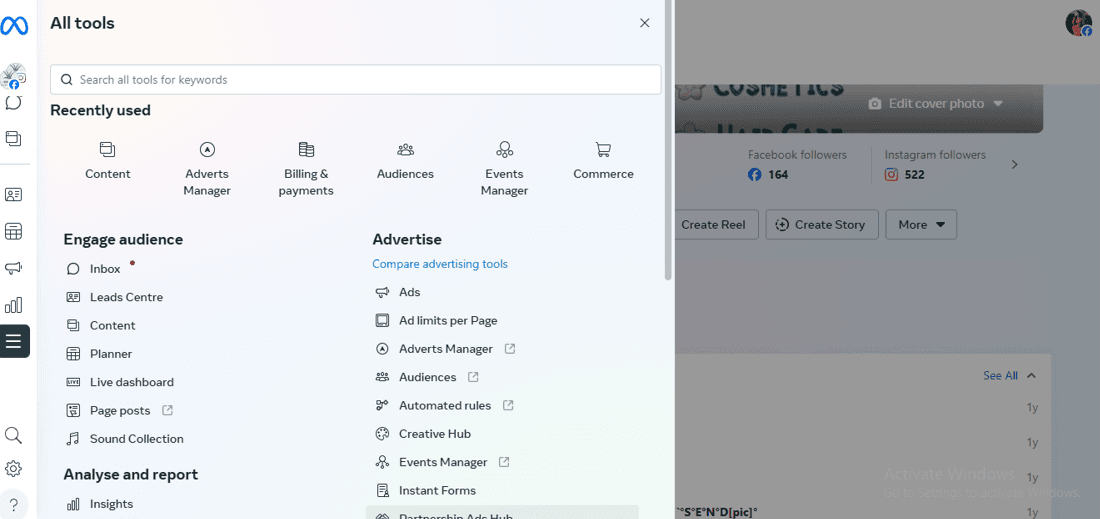Open recently used Billing & payments

point(306,168)
